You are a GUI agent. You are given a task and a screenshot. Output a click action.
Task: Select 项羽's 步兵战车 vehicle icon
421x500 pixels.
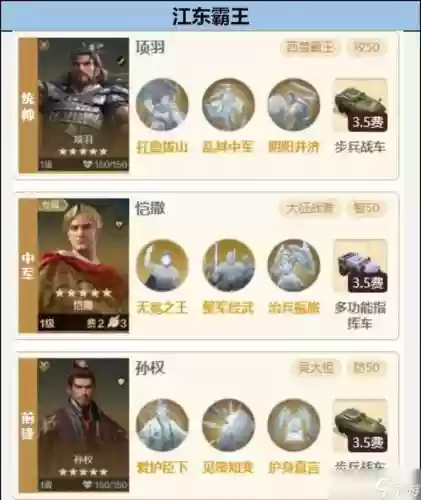click(361, 105)
